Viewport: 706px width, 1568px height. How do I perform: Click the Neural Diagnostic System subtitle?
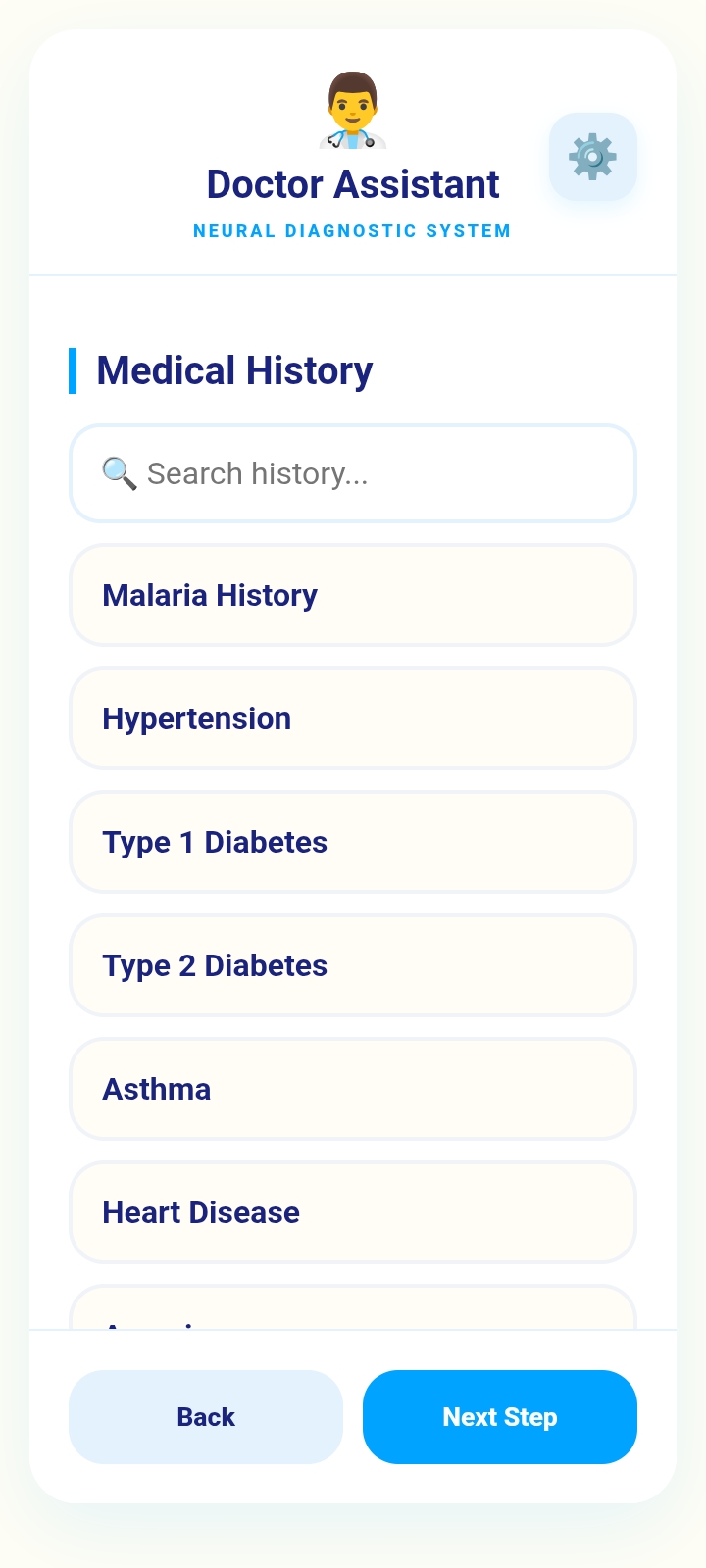pos(352,231)
